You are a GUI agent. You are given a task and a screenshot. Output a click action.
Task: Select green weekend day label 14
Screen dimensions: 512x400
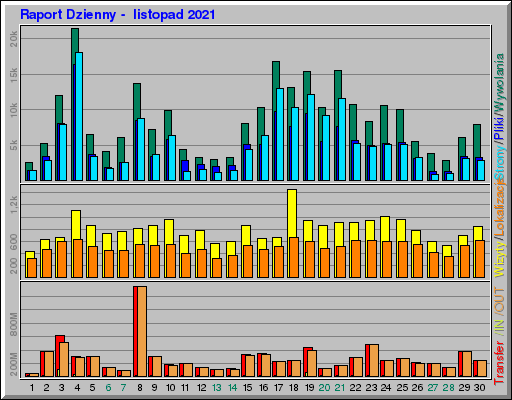pos(232,388)
